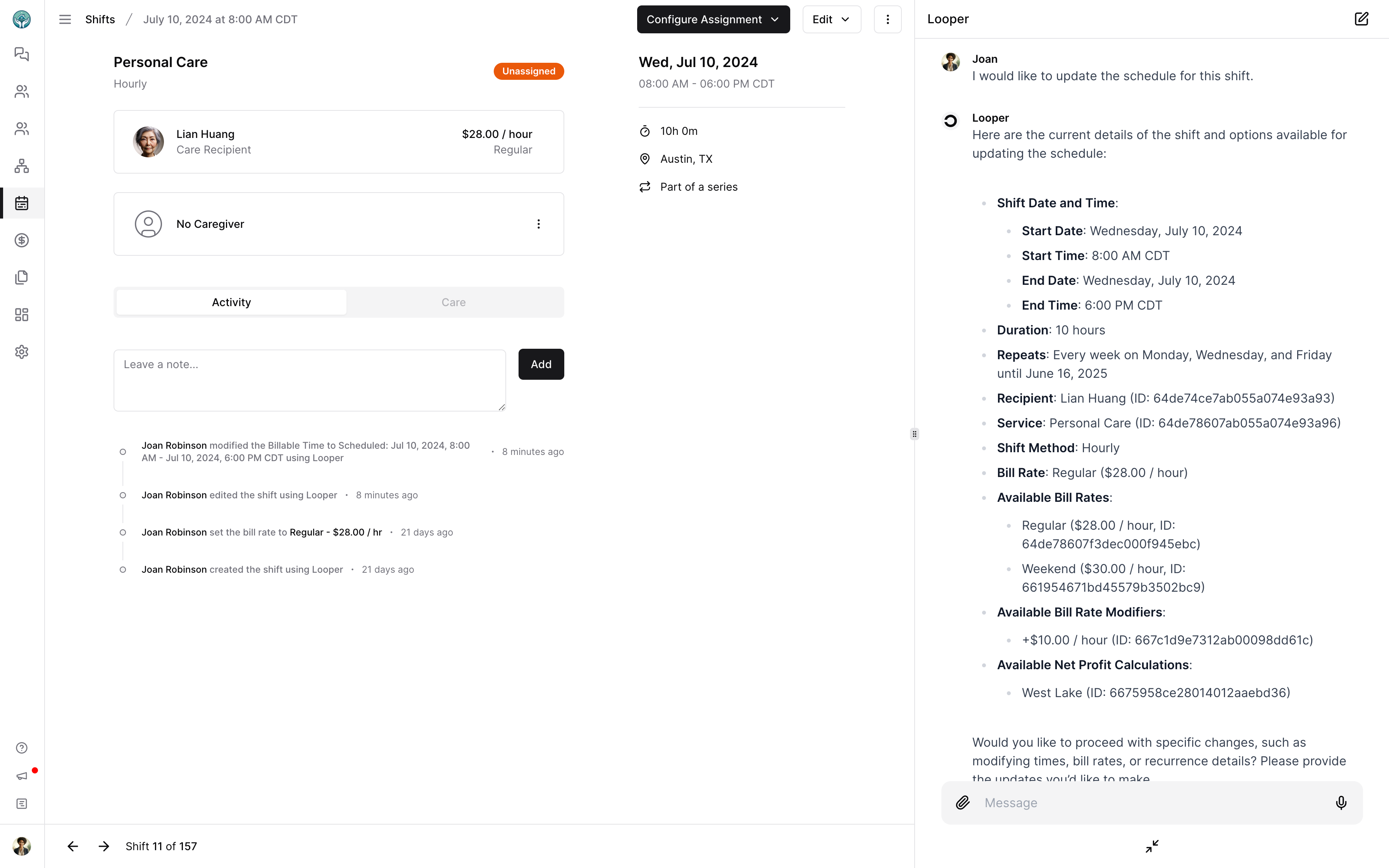Viewport: 1389px width, 868px height.
Task: Click the Add note button
Action: tap(541, 364)
